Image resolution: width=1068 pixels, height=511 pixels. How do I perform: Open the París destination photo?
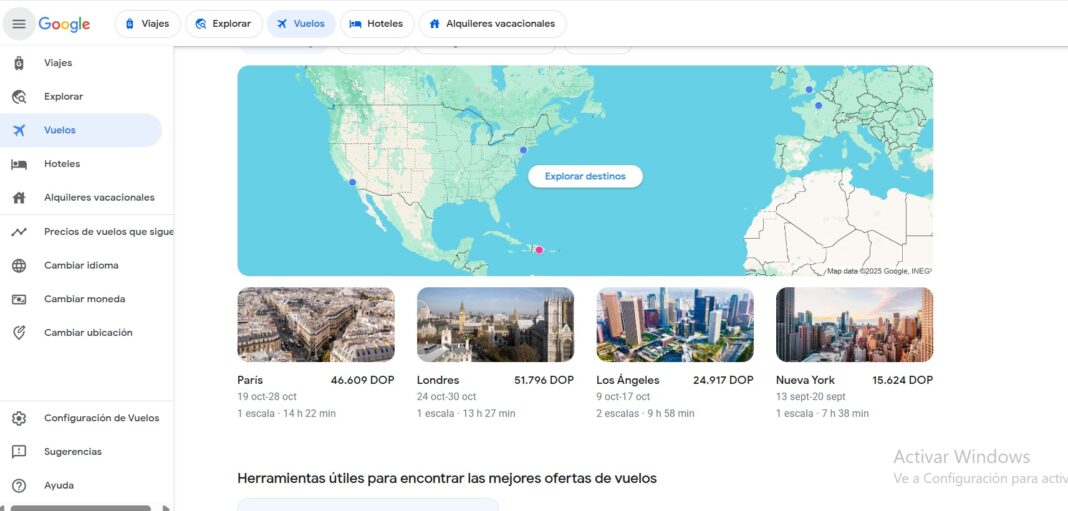click(316, 324)
